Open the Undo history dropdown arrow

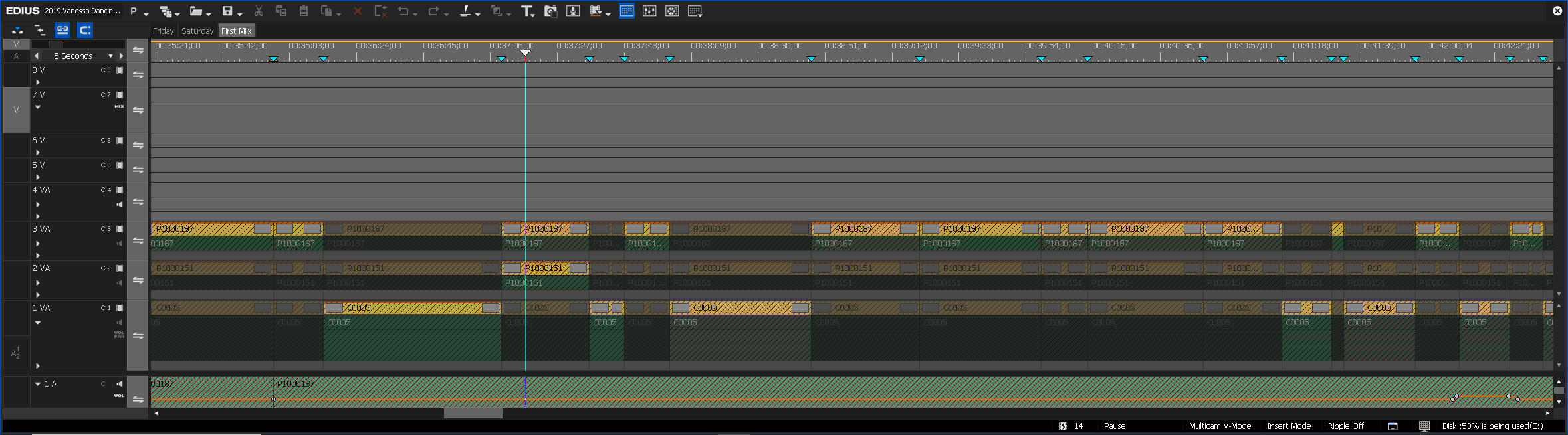point(415,13)
